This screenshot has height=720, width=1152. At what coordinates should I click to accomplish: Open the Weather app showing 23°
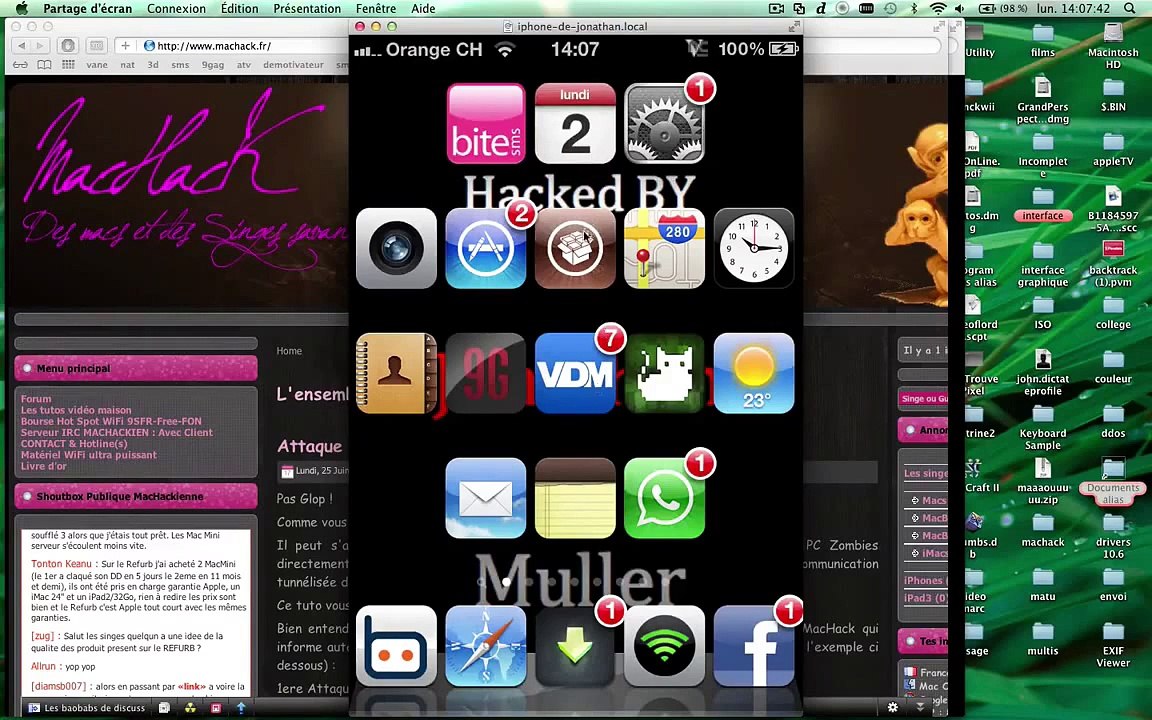pos(754,373)
